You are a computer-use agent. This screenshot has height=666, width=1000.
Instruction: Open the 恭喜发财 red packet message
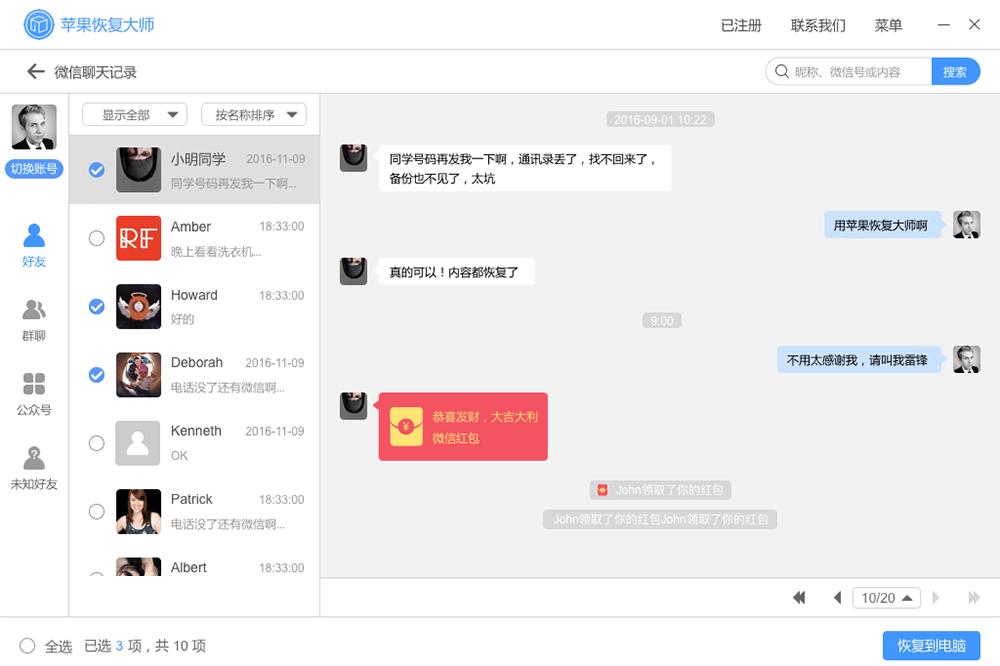pyautogui.click(x=463, y=426)
